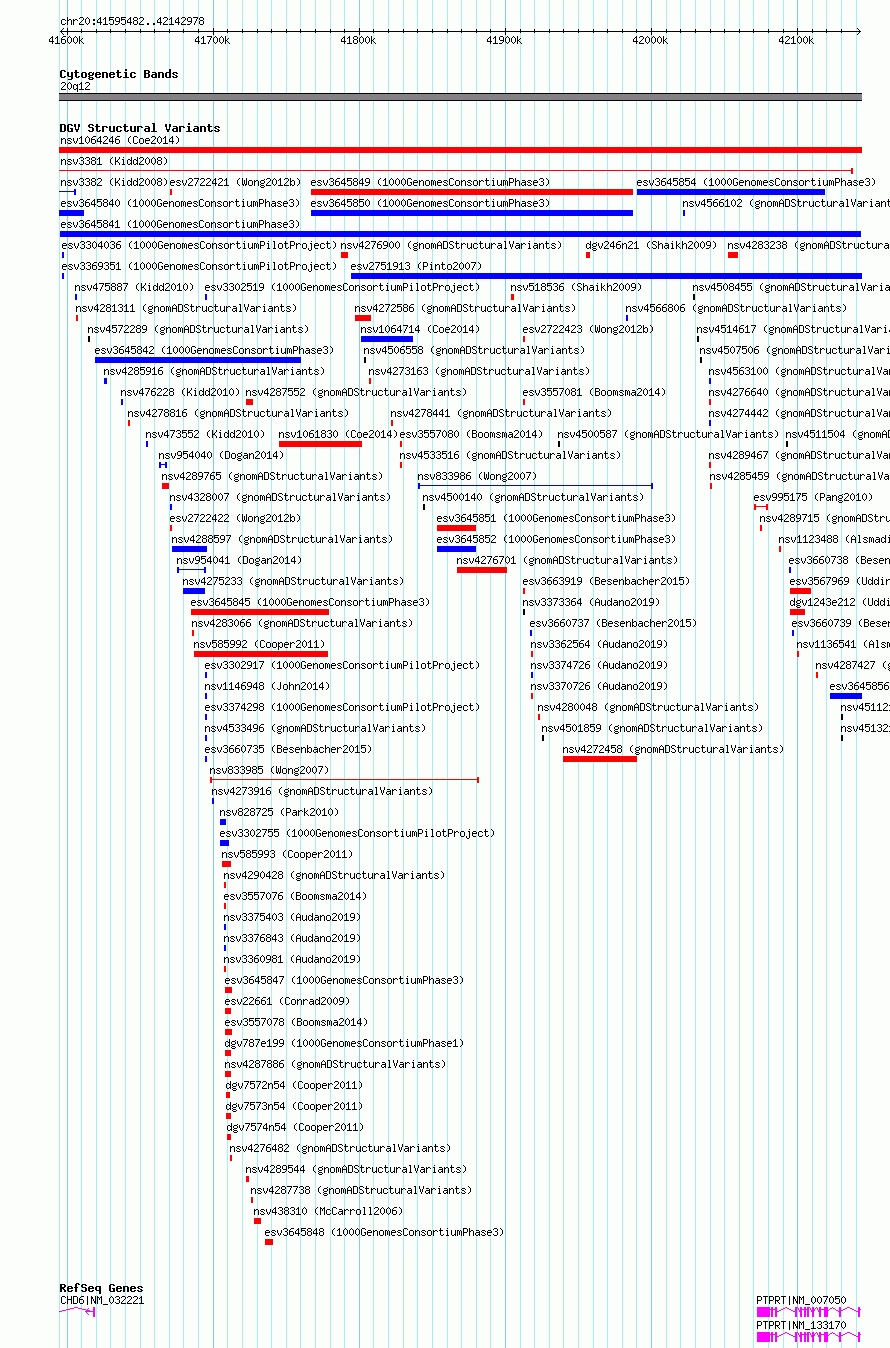Click dgv787e199 1000GenomesConsortiumPhase1 label
Viewport: 890px width, 1348px height.
click(344, 1043)
